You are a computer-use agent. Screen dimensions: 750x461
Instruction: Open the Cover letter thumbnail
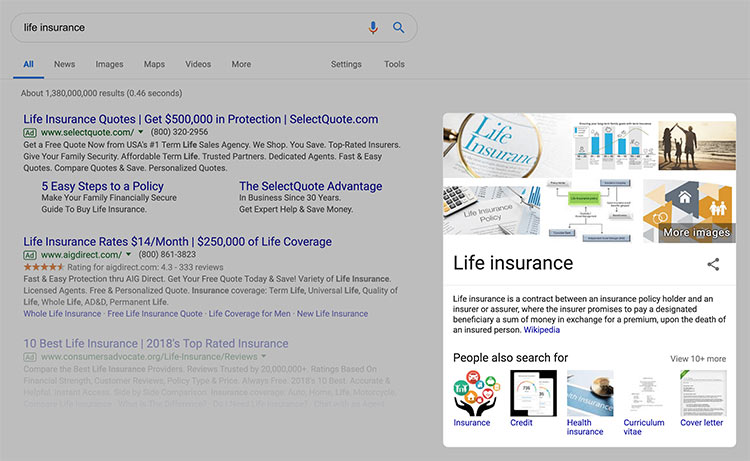click(703, 393)
